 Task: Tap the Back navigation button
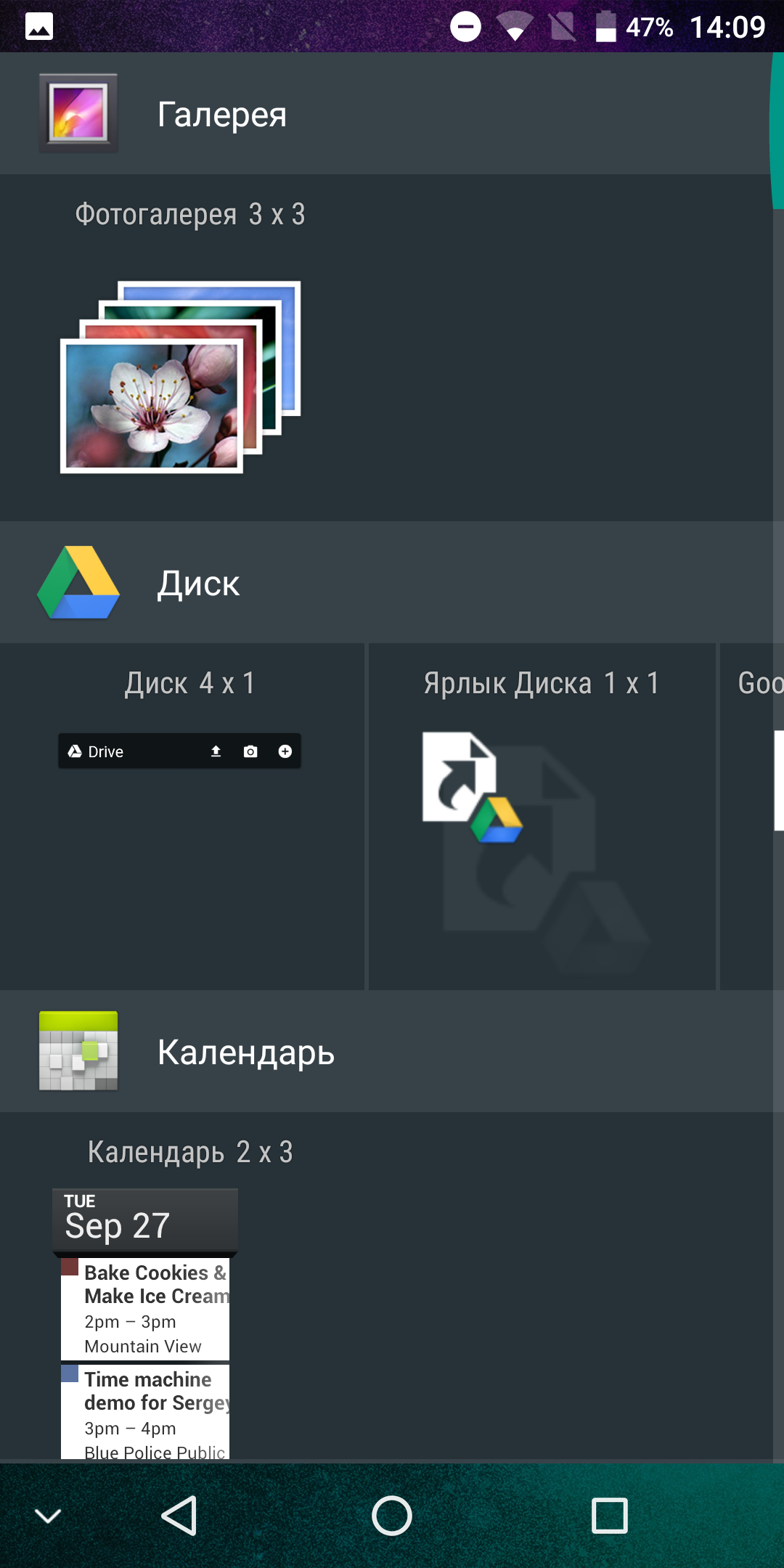(x=179, y=1516)
